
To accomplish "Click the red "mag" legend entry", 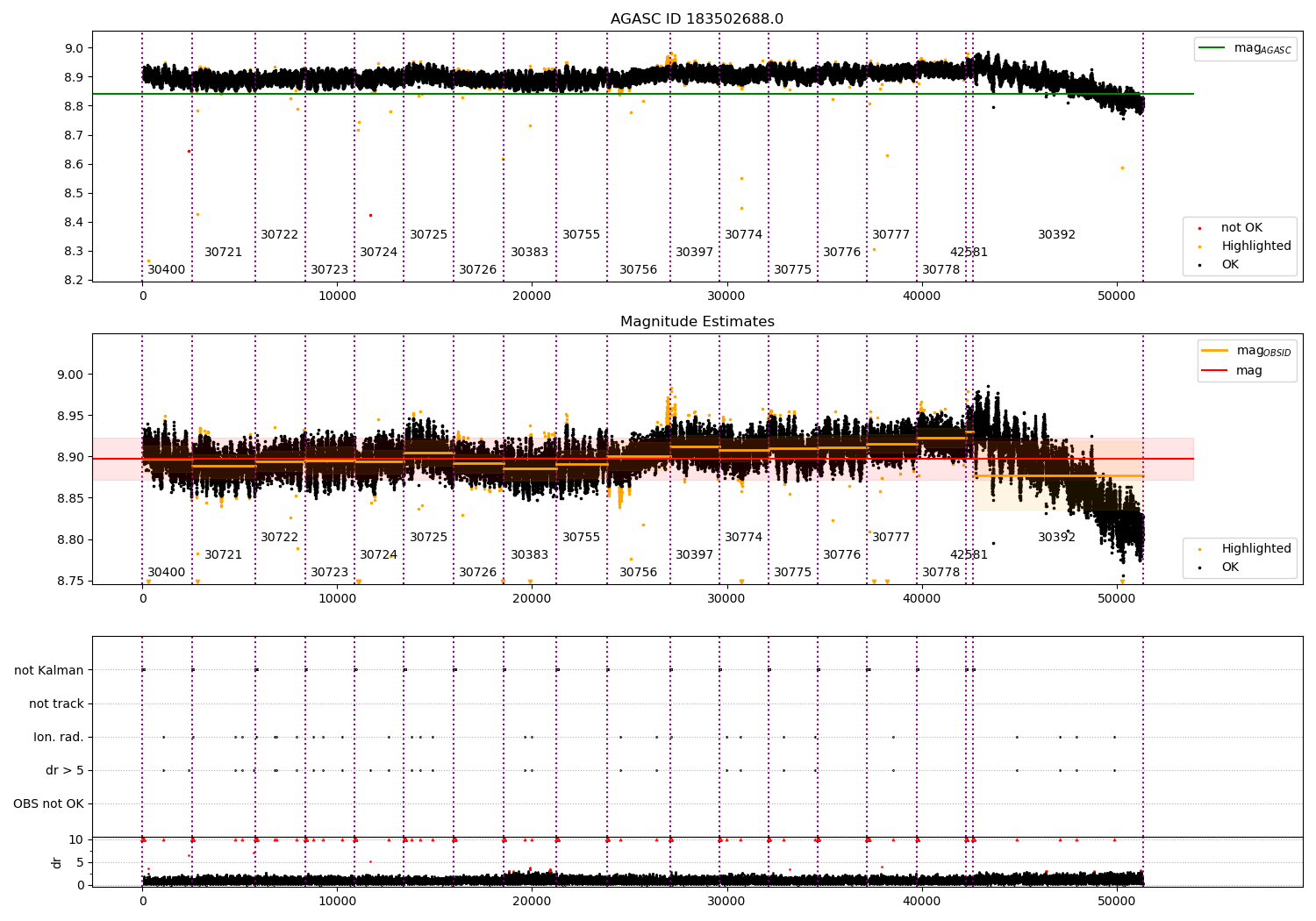I will coord(1232,370).
